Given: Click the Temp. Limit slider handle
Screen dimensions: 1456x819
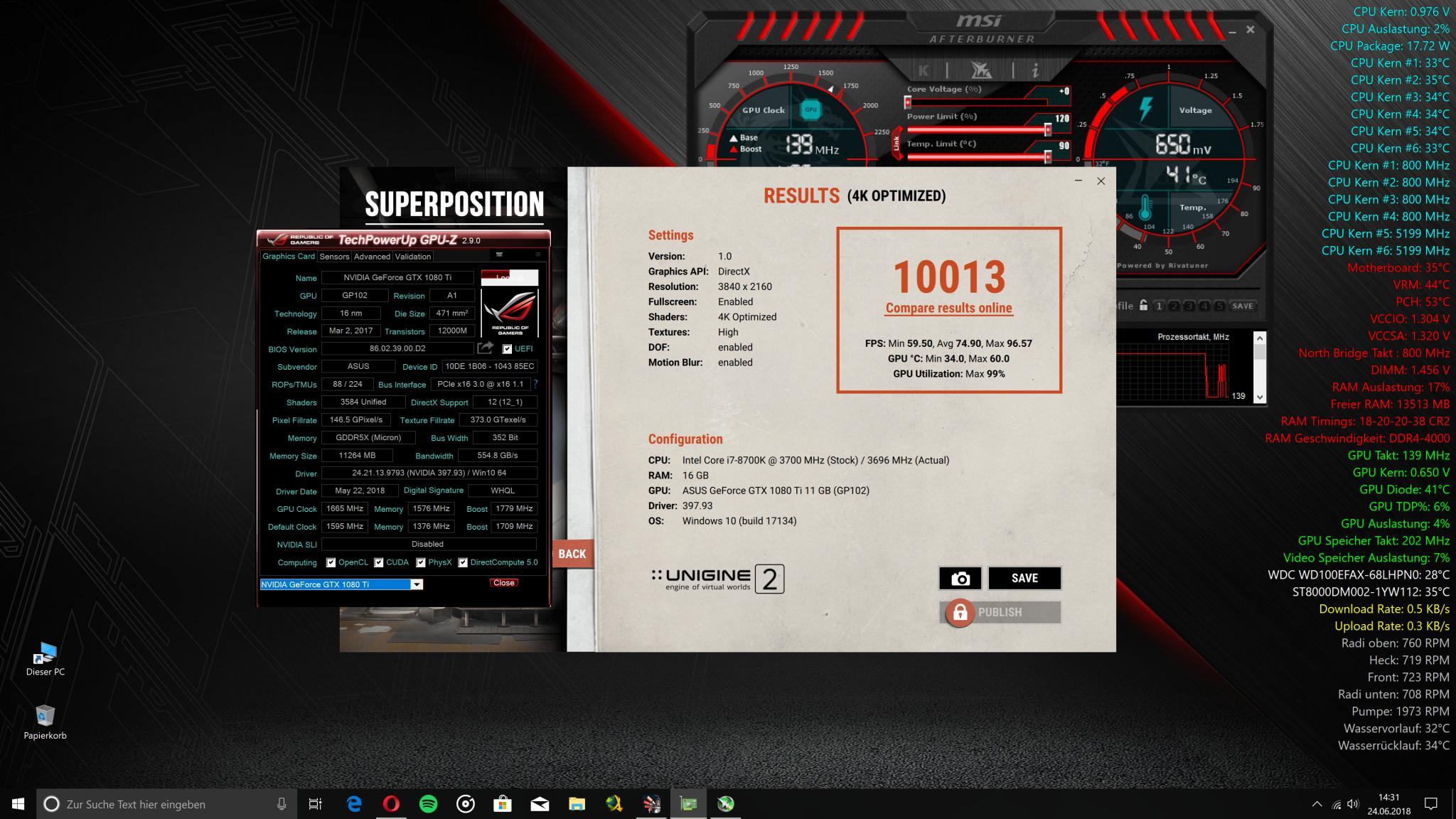Looking at the screenshot, I should (1047, 156).
